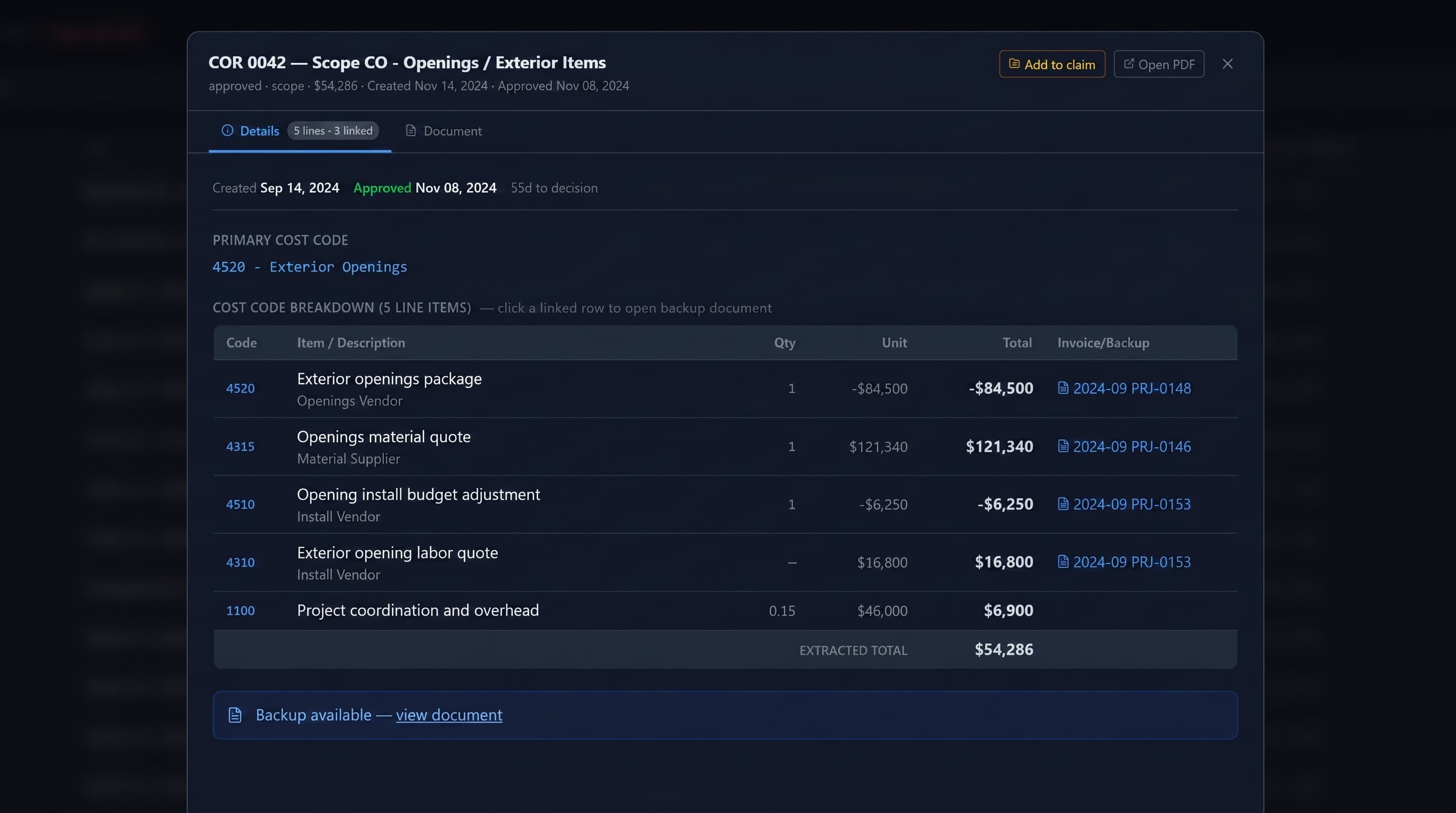Select the Exterior openings package row
Image resolution: width=1456 pixels, height=813 pixels.
point(725,389)
